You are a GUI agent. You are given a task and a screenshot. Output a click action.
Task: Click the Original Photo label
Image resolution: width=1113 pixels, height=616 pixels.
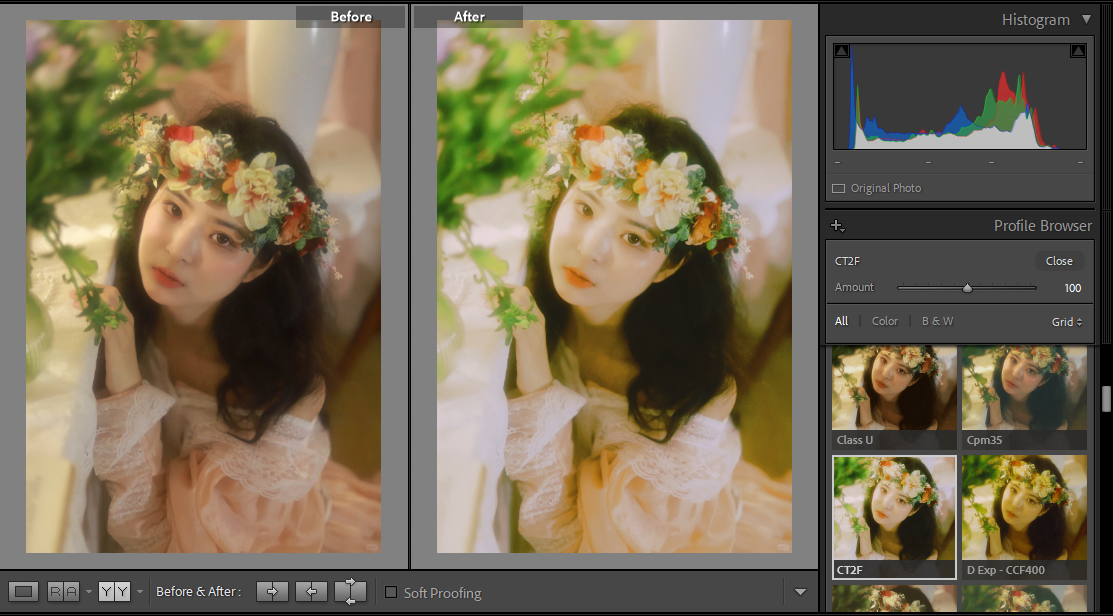click(886, 188)
